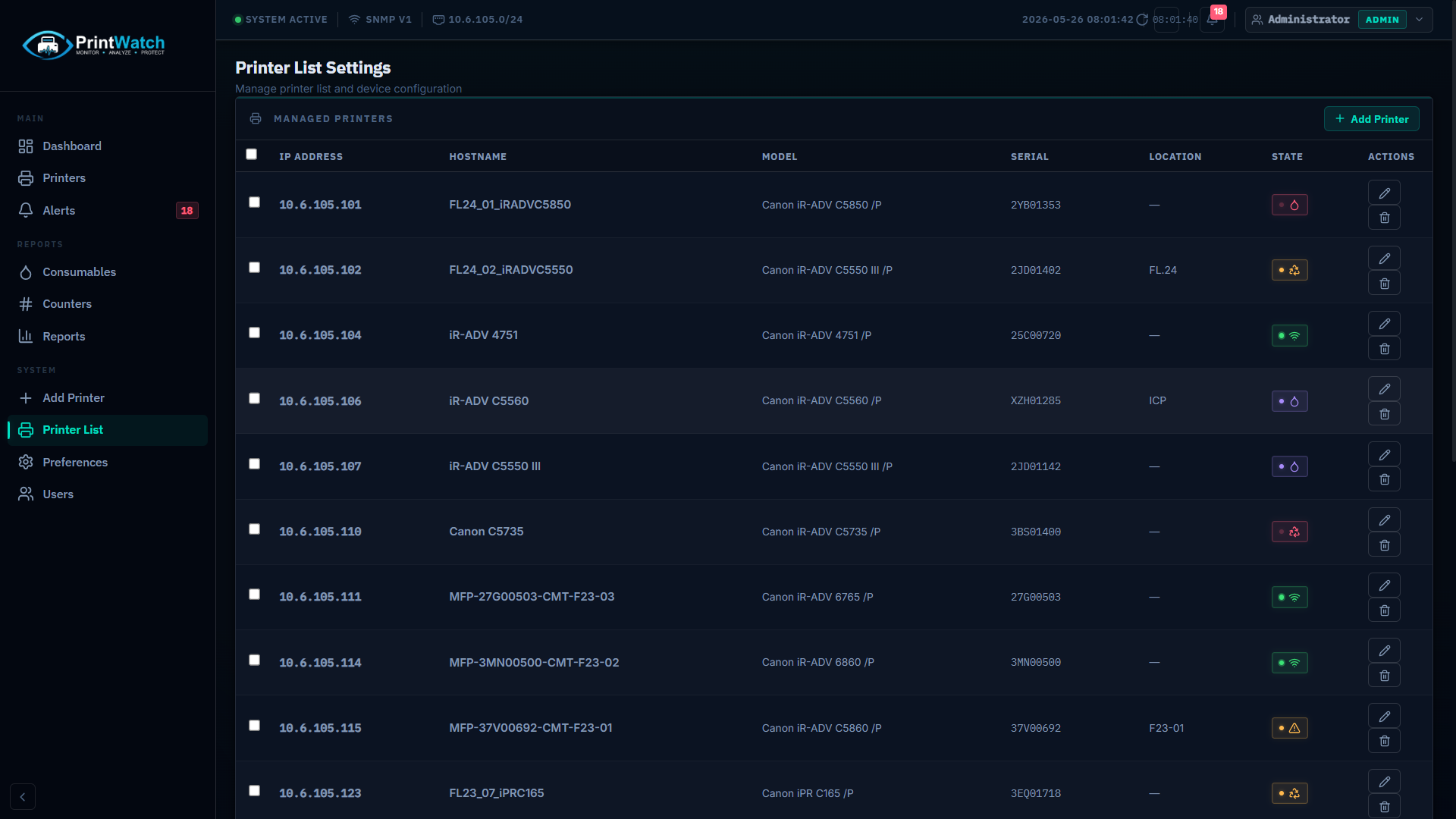
Task: Collapse the sidebar with chevron button
Action: (23, 797)
